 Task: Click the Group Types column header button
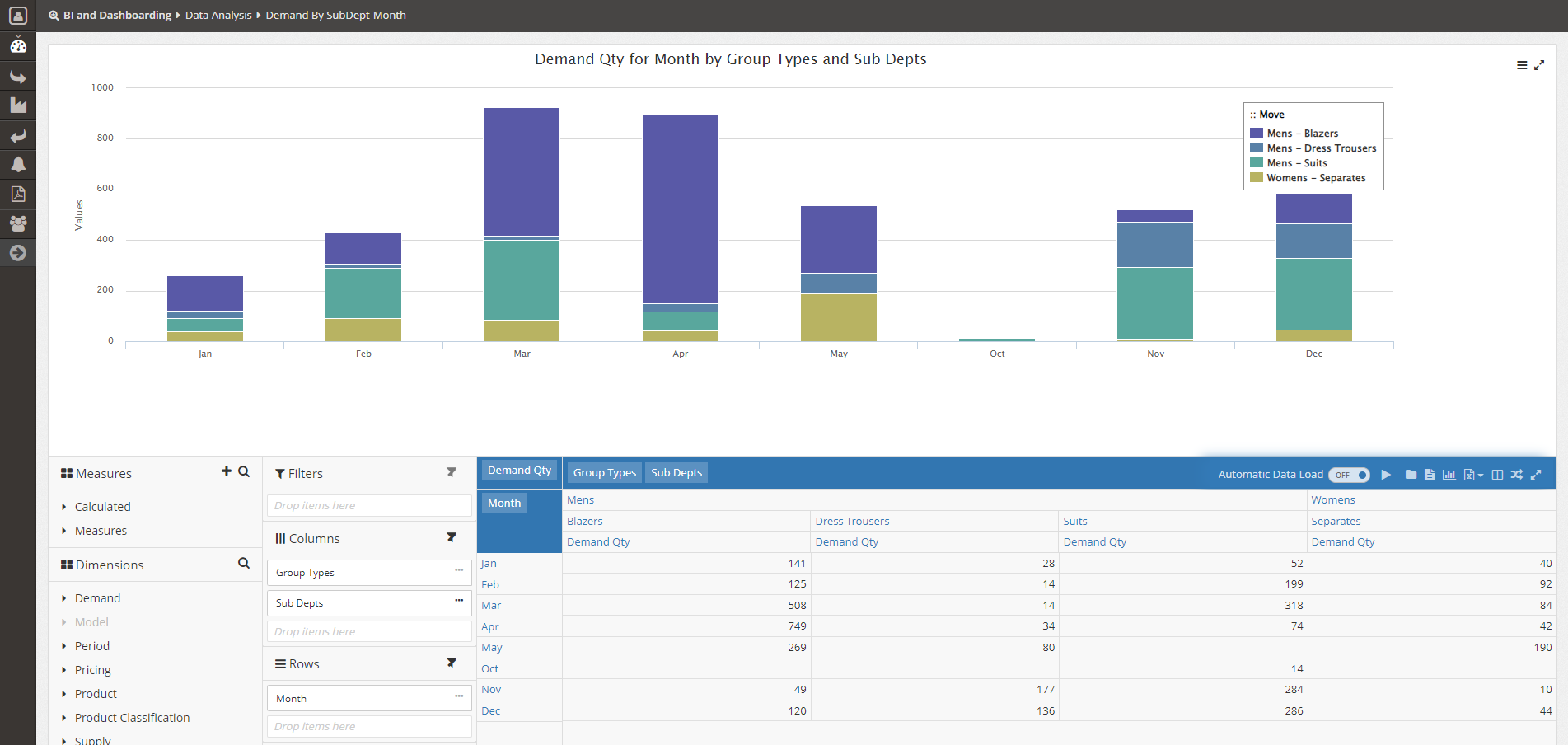pyautogui.click(x=605, y=473)
